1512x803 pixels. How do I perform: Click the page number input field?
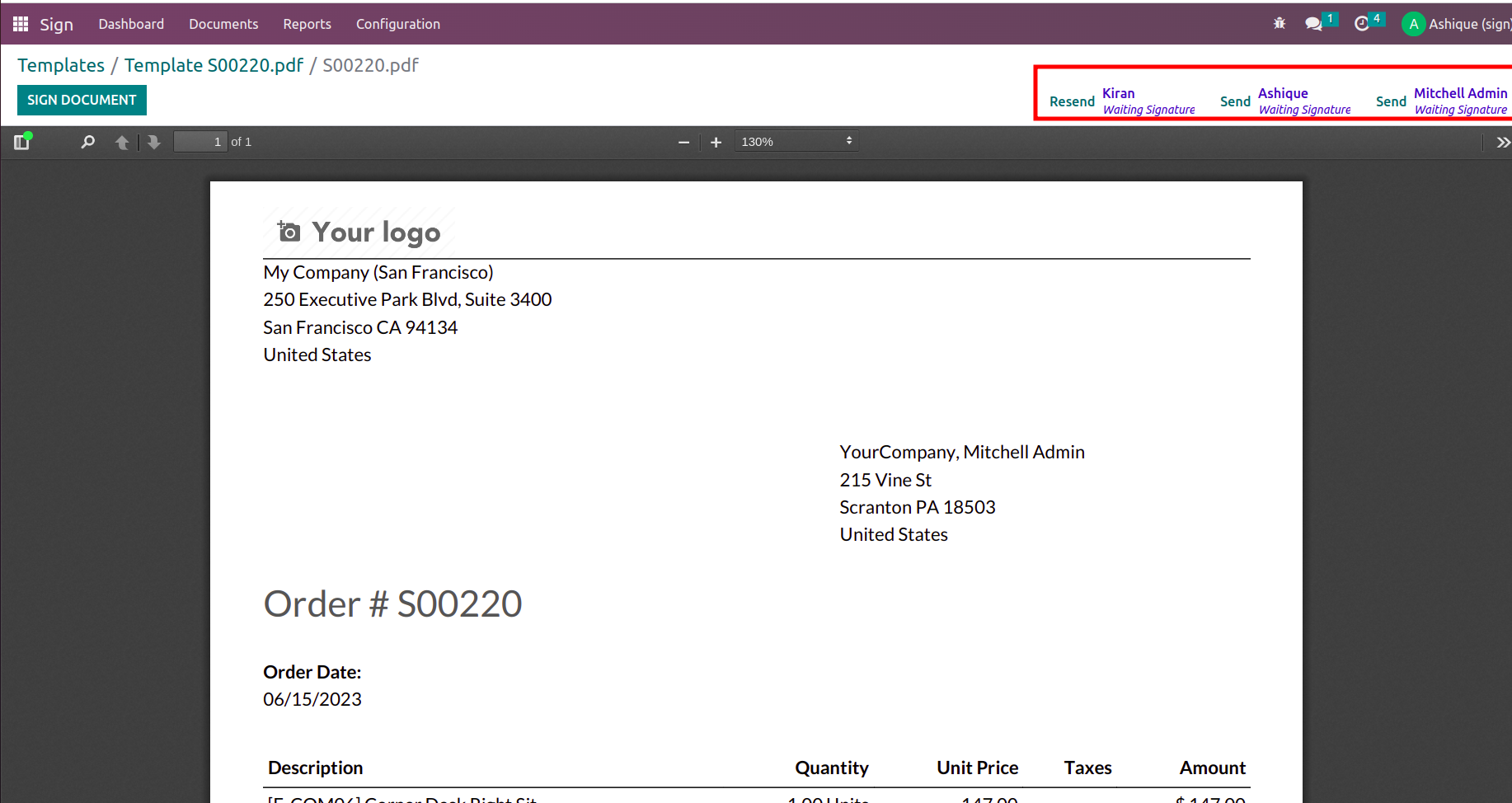(200, 142)
